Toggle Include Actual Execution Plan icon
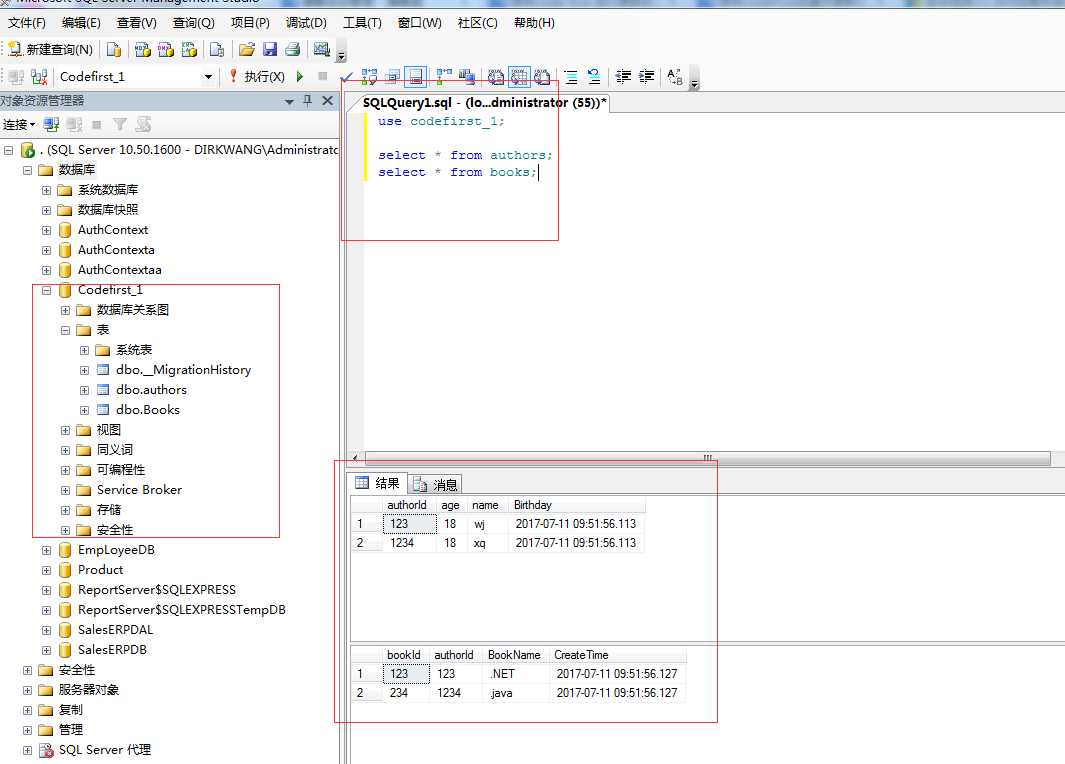 coord(444,77)
